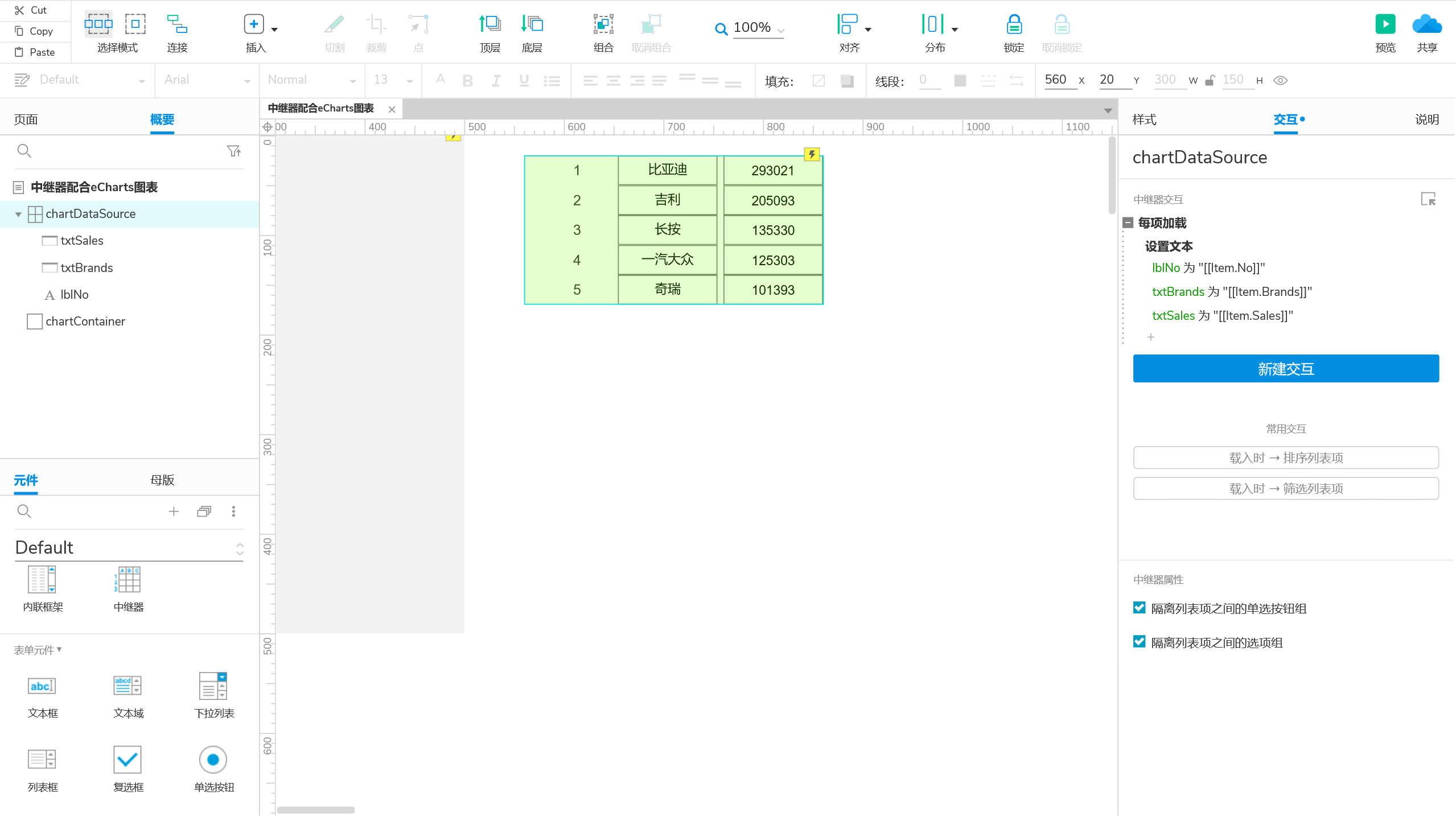The width and height of the screenshot is (1456, 816).
Task: Open the 对齐 dropdown arrow
Action: pyautogui.click(x=868, y=30)
